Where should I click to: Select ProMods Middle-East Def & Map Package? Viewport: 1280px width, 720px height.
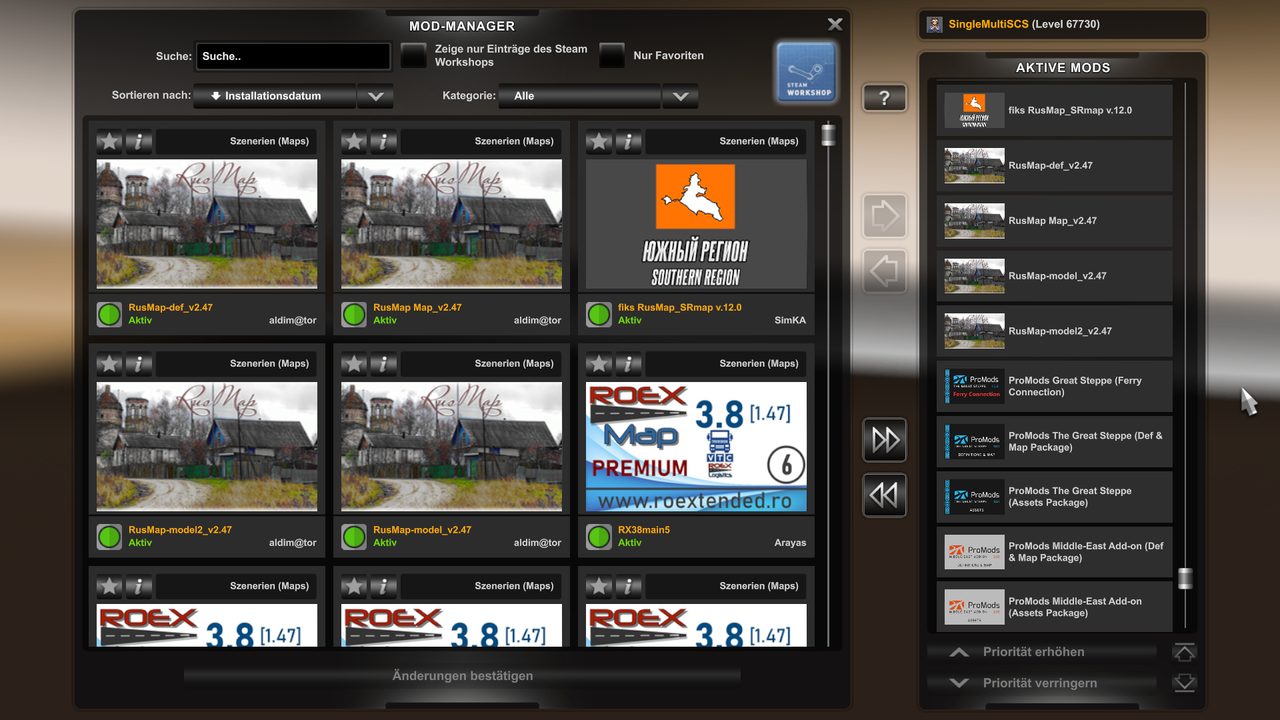coord(1054,552)
